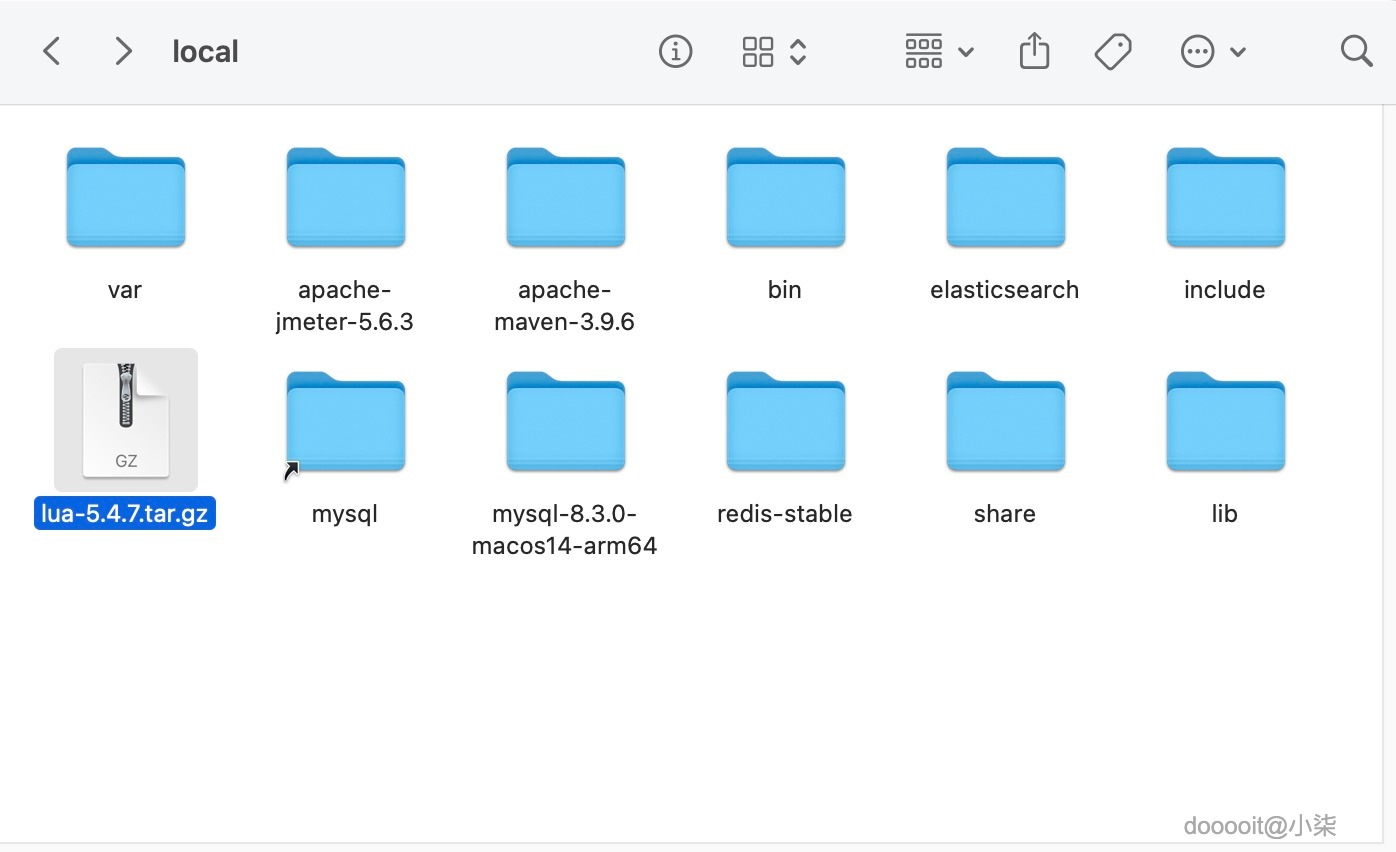
Task: Open Finder search magnifier
Action: tap(1356, 51)
